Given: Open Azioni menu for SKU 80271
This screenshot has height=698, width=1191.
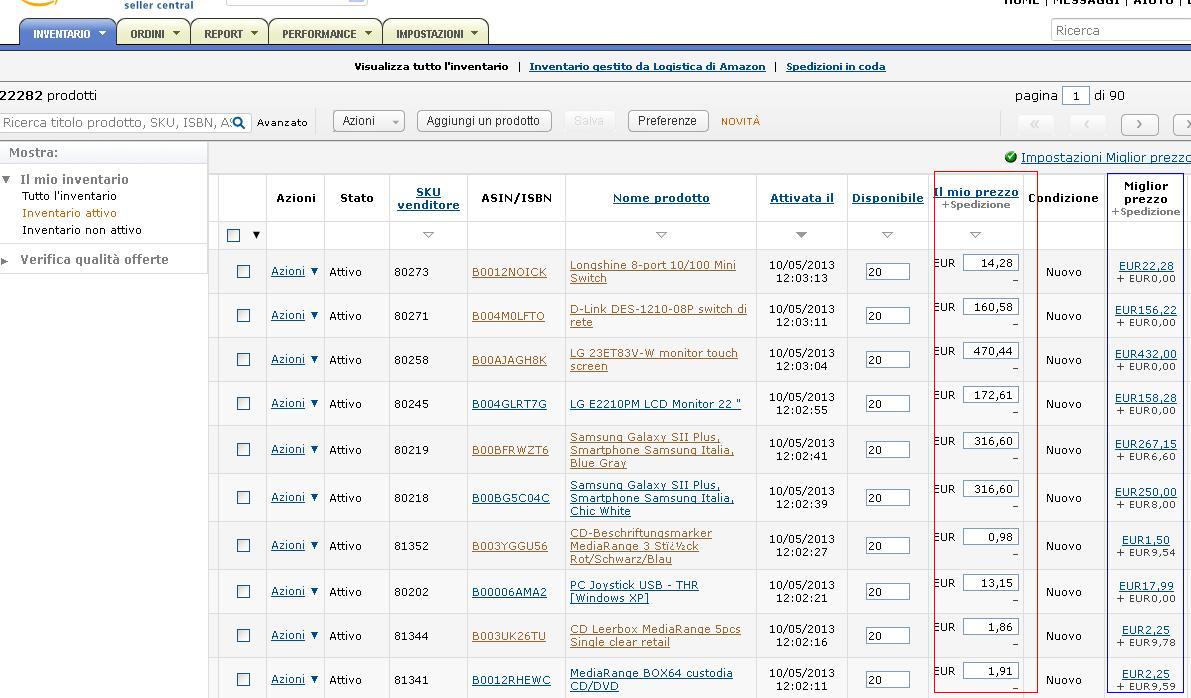Looking at the screenshot, I should 295,315.
